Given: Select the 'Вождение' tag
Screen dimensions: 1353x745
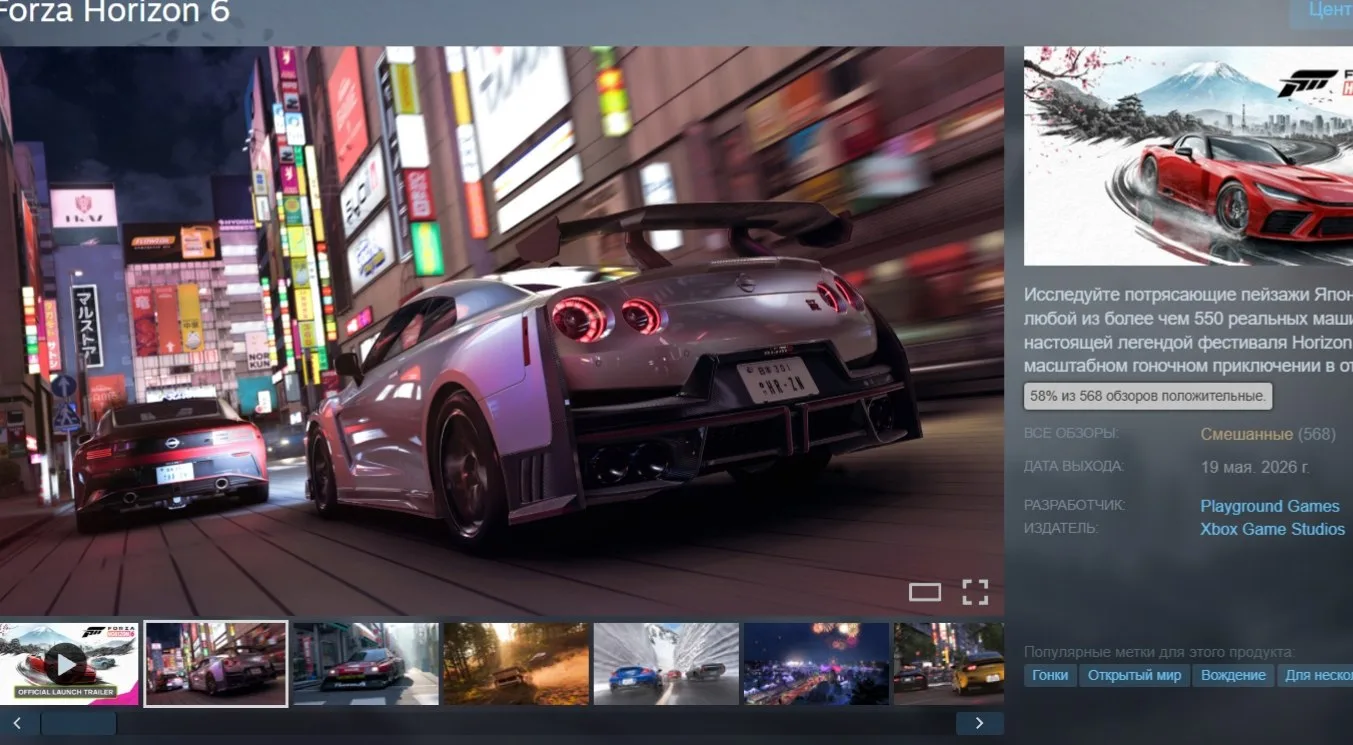Looking at the screenshot, I should tap(1233, 675).
